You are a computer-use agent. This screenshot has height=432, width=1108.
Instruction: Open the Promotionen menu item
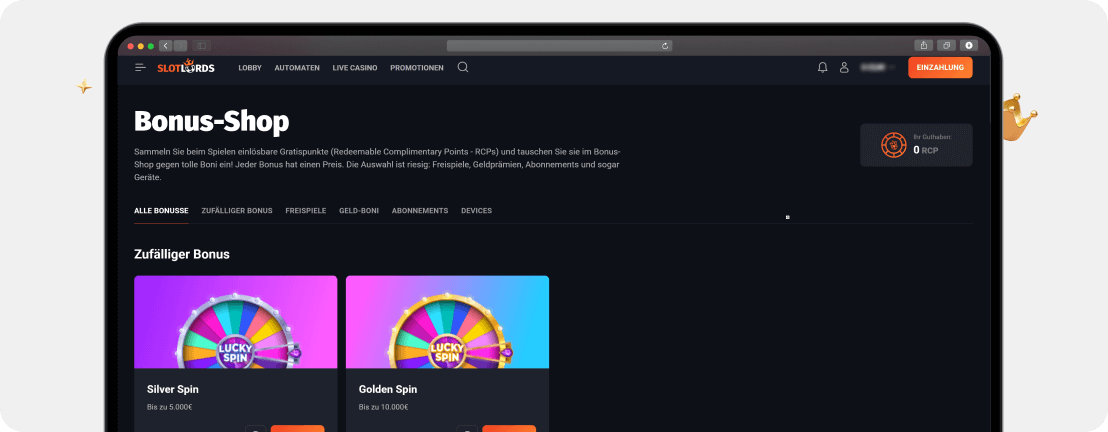[x=417, y=68]
